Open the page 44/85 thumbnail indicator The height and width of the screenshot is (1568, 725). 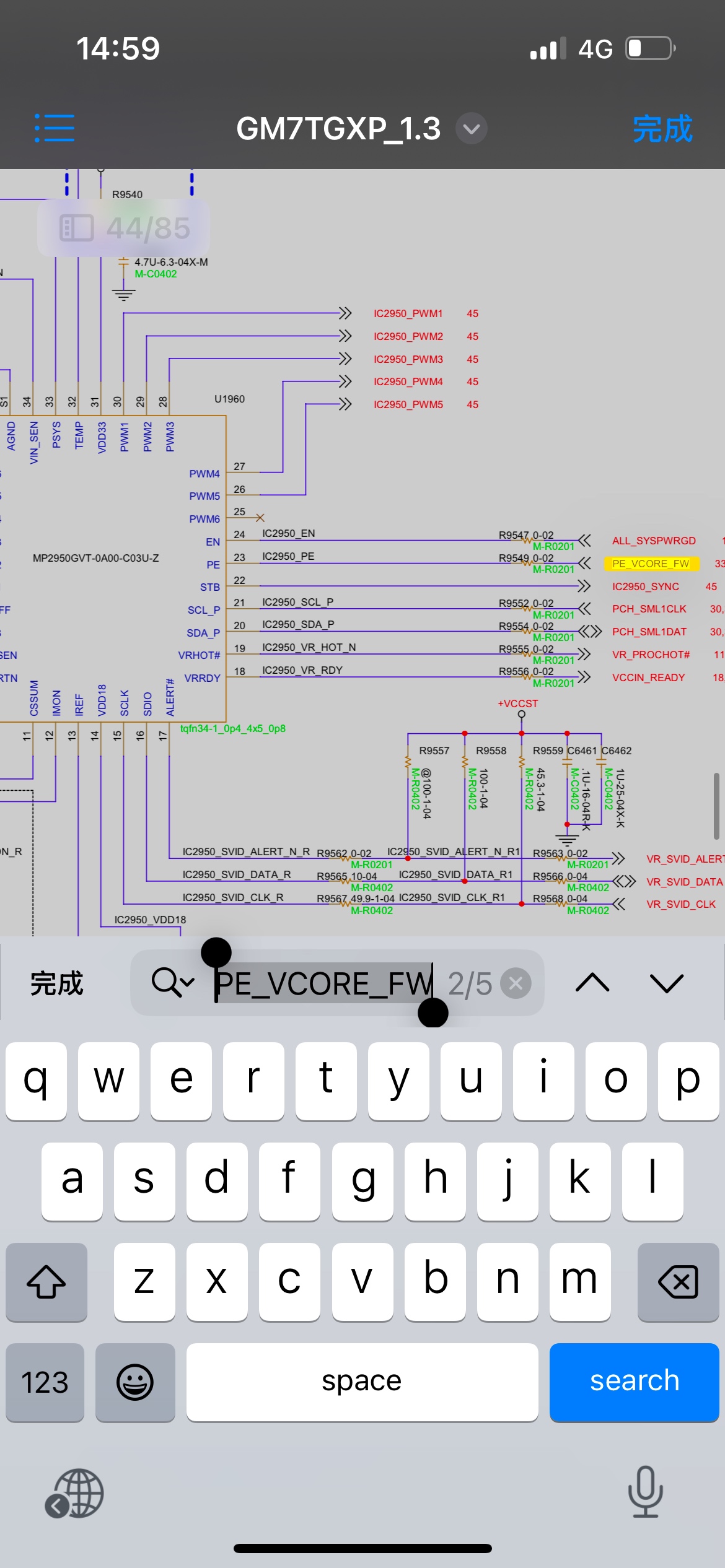pos(124,228)
